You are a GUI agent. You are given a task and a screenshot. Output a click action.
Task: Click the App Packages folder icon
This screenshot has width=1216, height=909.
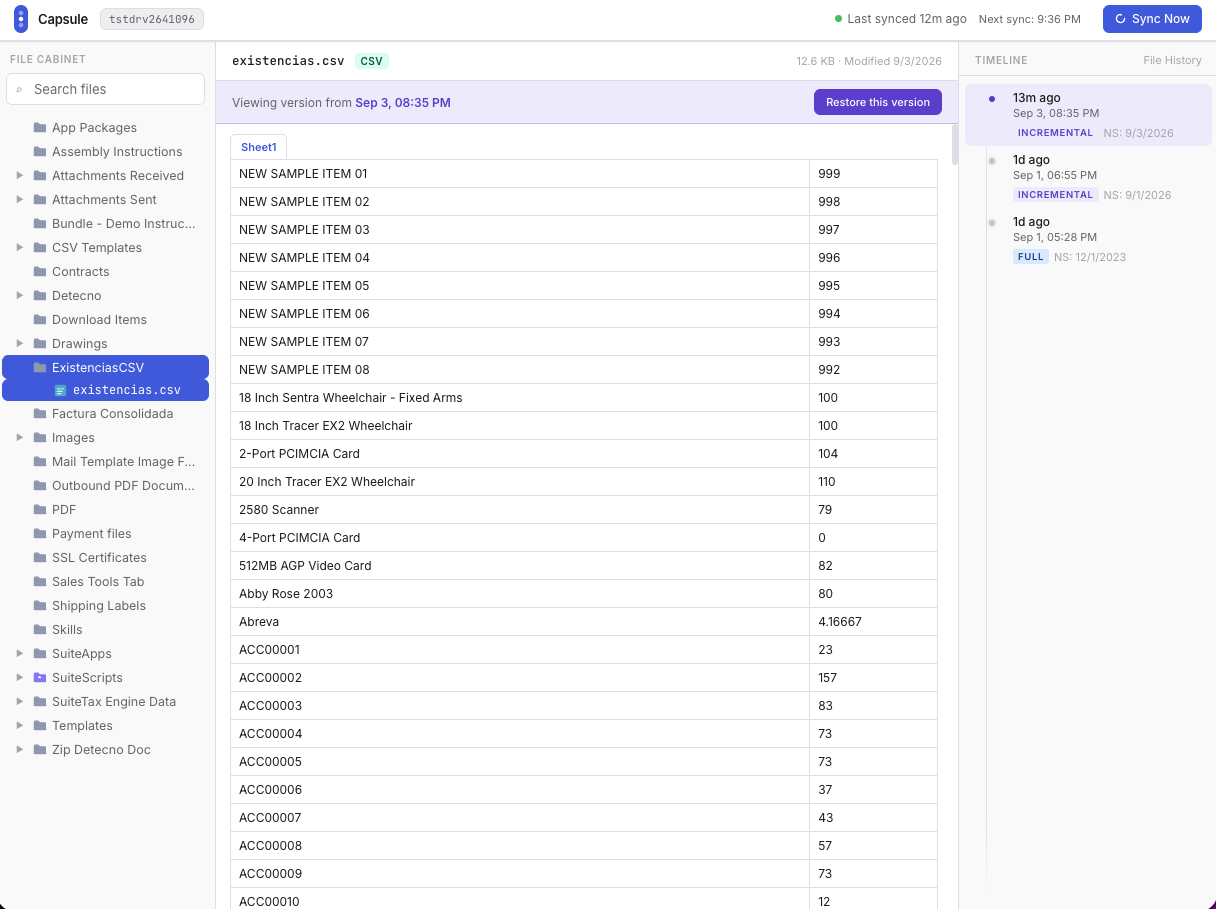[40, 128]
